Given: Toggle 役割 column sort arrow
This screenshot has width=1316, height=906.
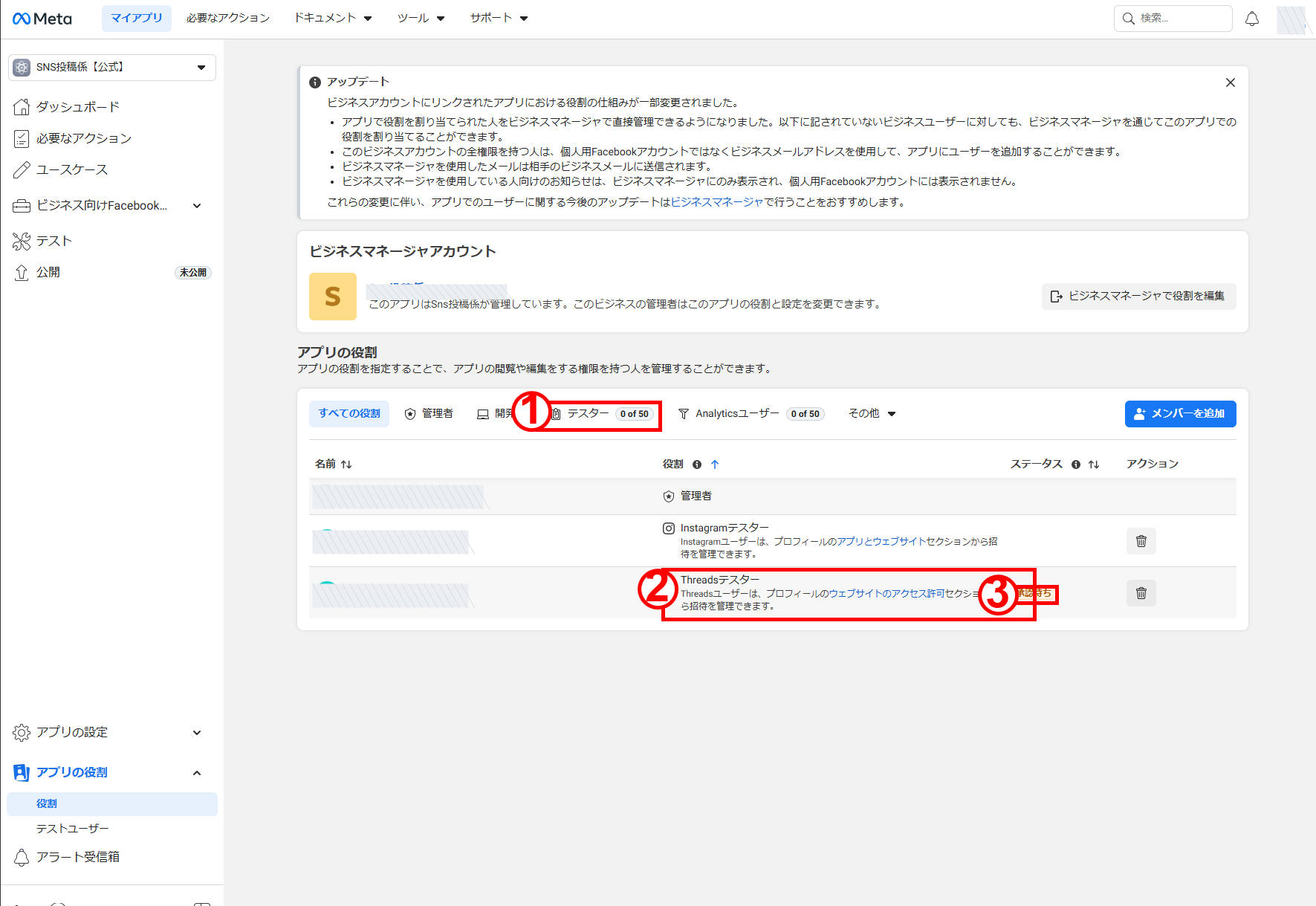Looking at the screenshot, I should pyautogui.click(x=715, y=465).
